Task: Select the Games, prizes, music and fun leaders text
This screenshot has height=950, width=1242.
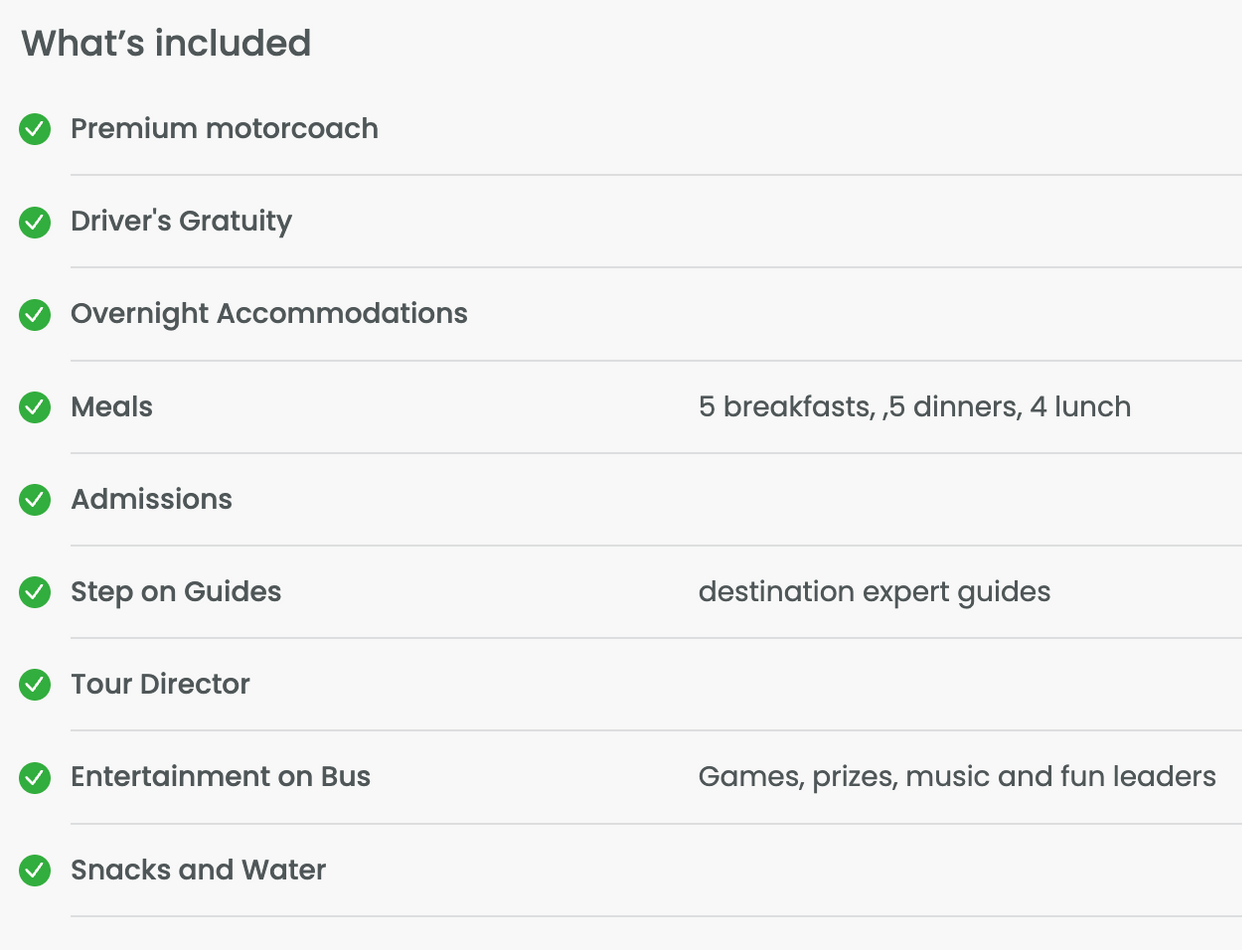Action: (957, 777)
